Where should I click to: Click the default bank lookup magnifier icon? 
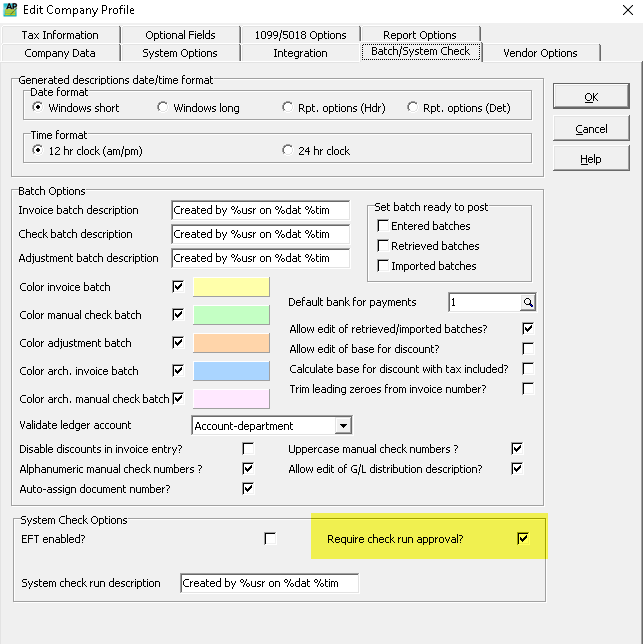528,302
